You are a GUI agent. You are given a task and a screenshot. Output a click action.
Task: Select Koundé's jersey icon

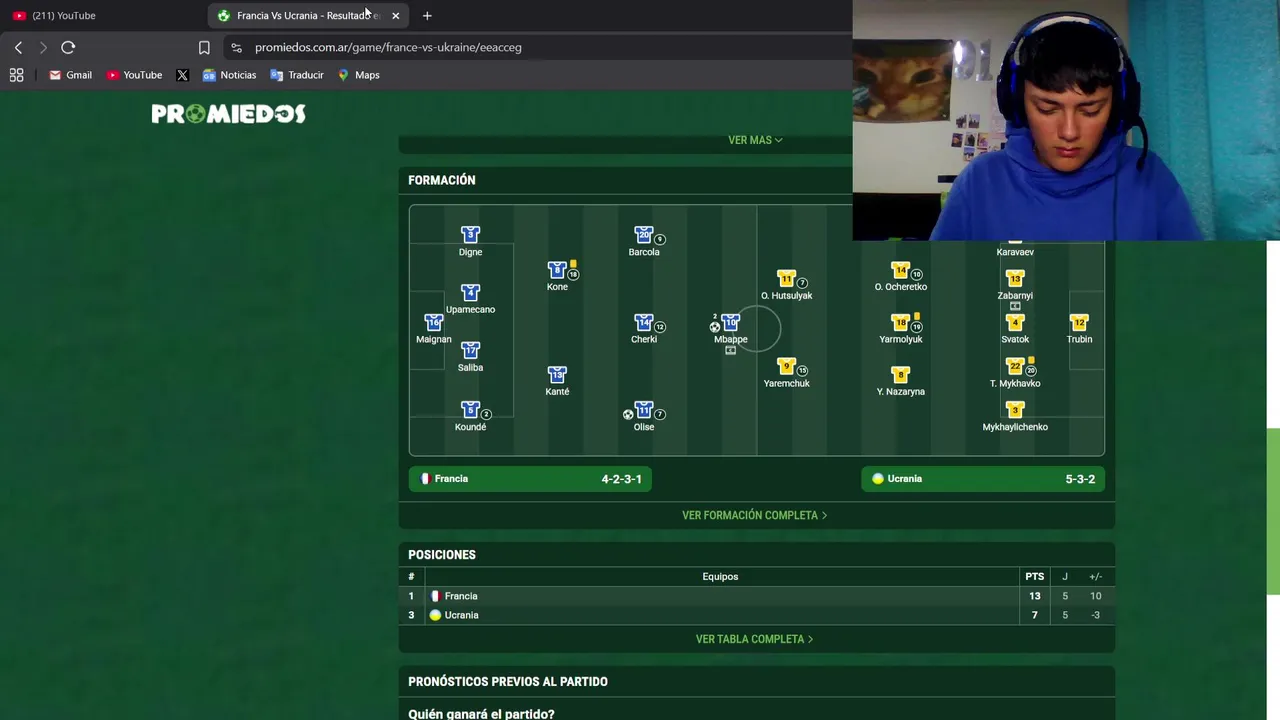click(470, 410)
